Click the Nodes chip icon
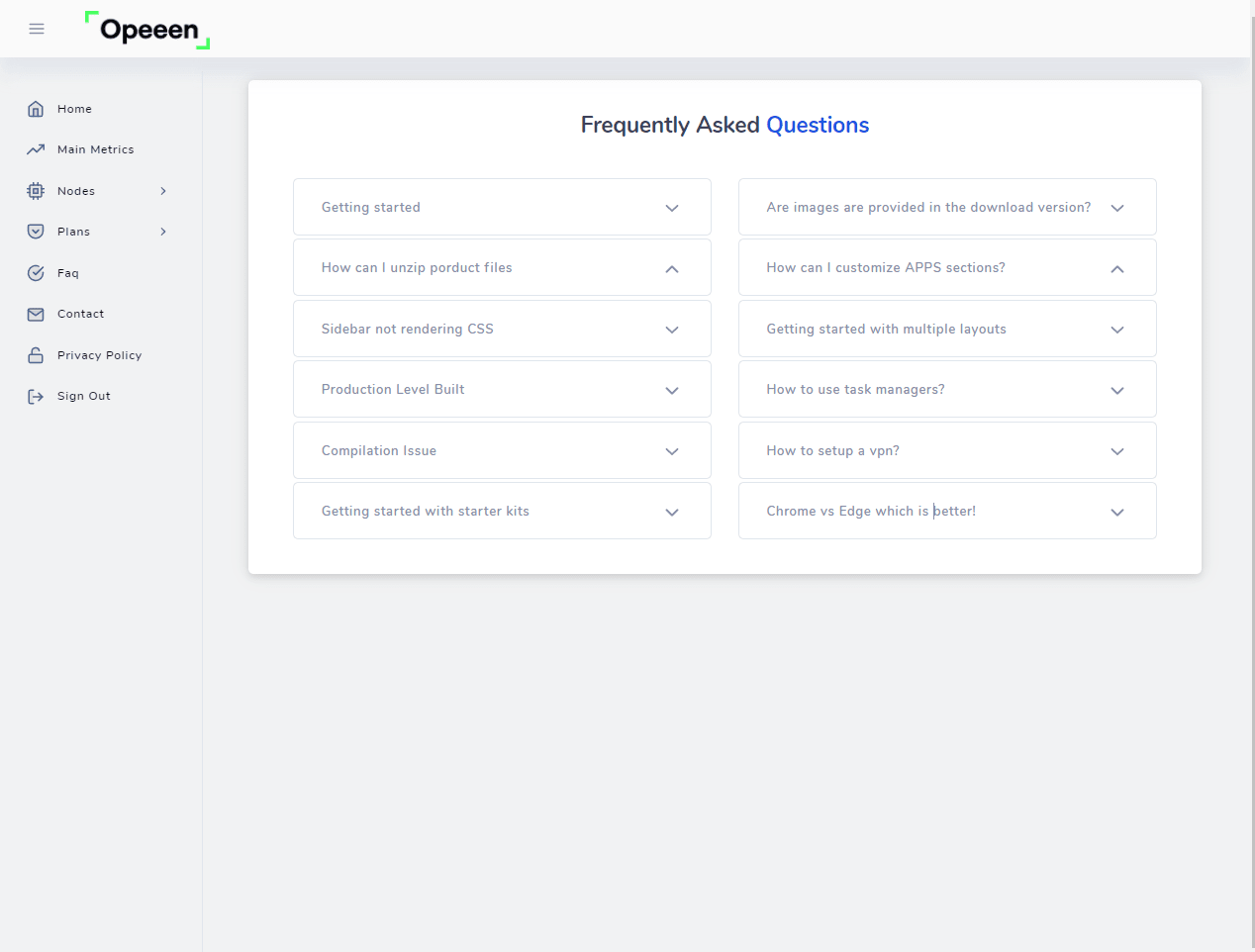The width and height of the screenshot is (1255, 952). (x=36, y=191)
